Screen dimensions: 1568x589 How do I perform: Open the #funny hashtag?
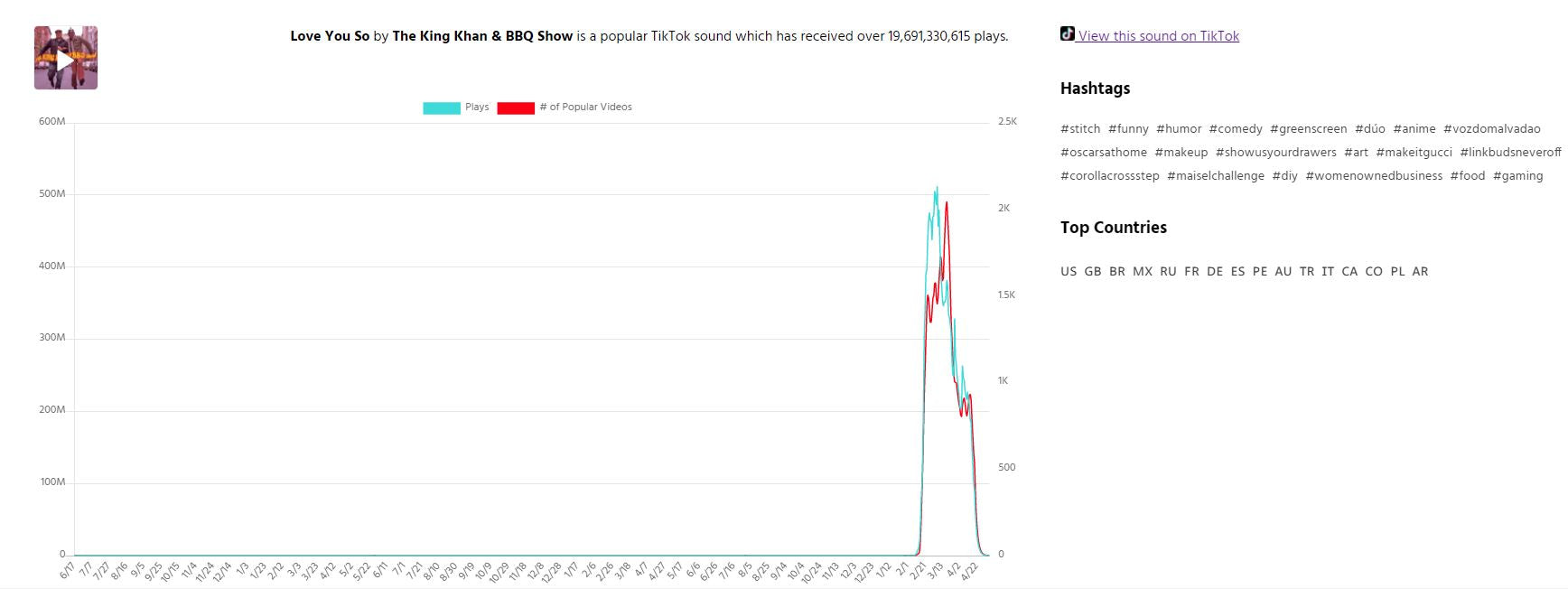click(1128, 129)
